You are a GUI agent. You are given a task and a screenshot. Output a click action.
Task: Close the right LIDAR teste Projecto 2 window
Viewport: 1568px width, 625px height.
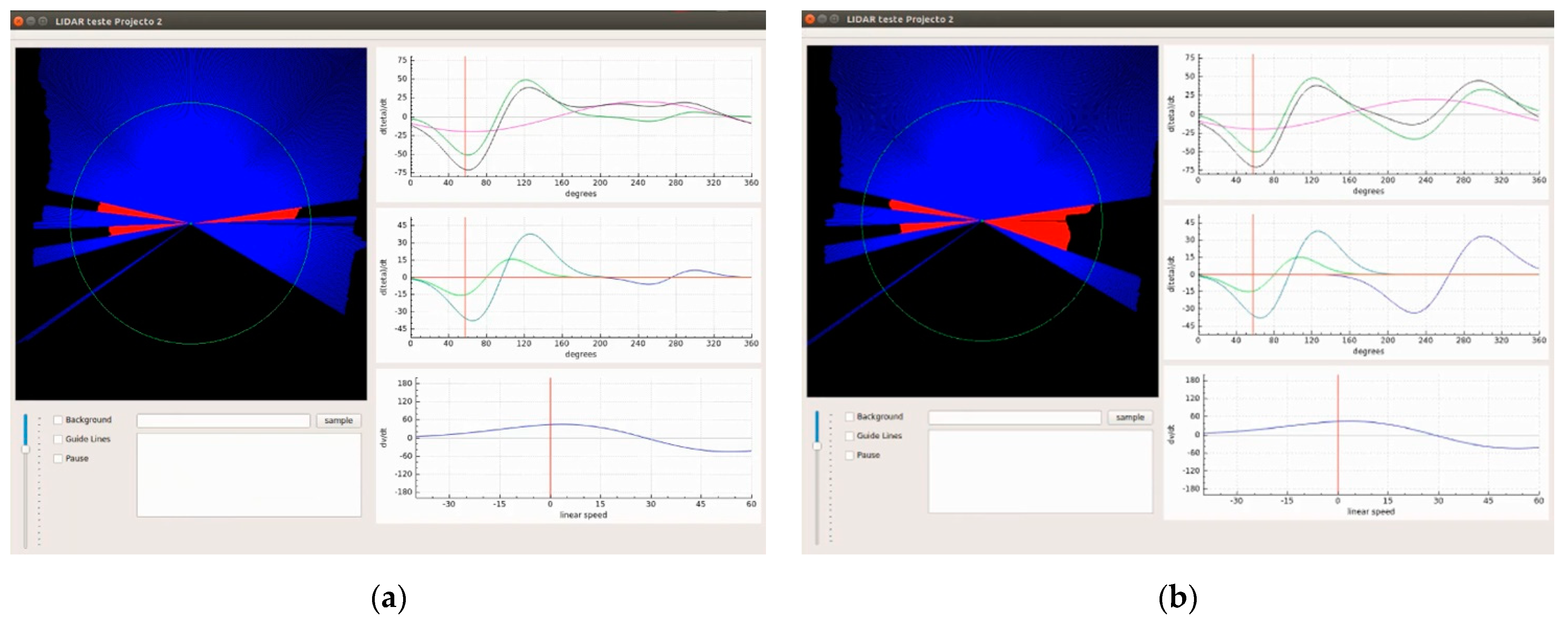[810, 19]
